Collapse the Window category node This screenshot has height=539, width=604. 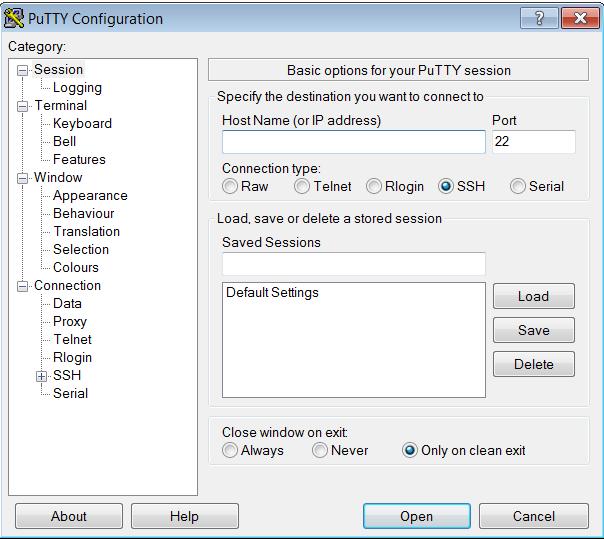point(22,178)
